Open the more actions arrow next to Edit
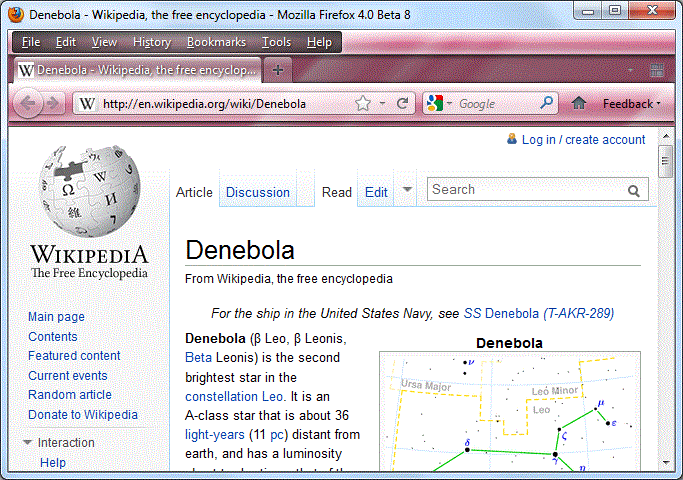 point(407,189)
